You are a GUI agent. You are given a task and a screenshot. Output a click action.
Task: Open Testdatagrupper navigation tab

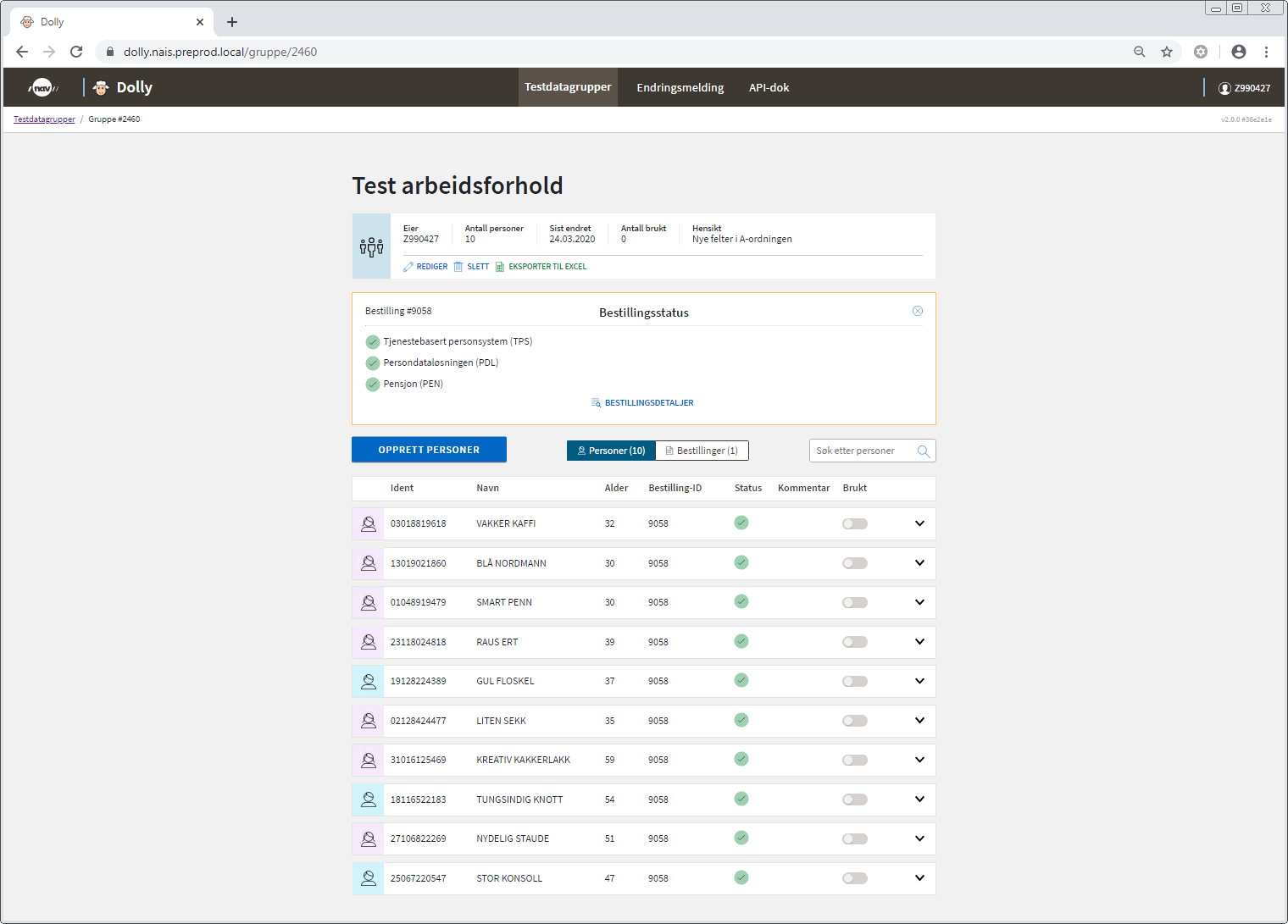(568, 87)
